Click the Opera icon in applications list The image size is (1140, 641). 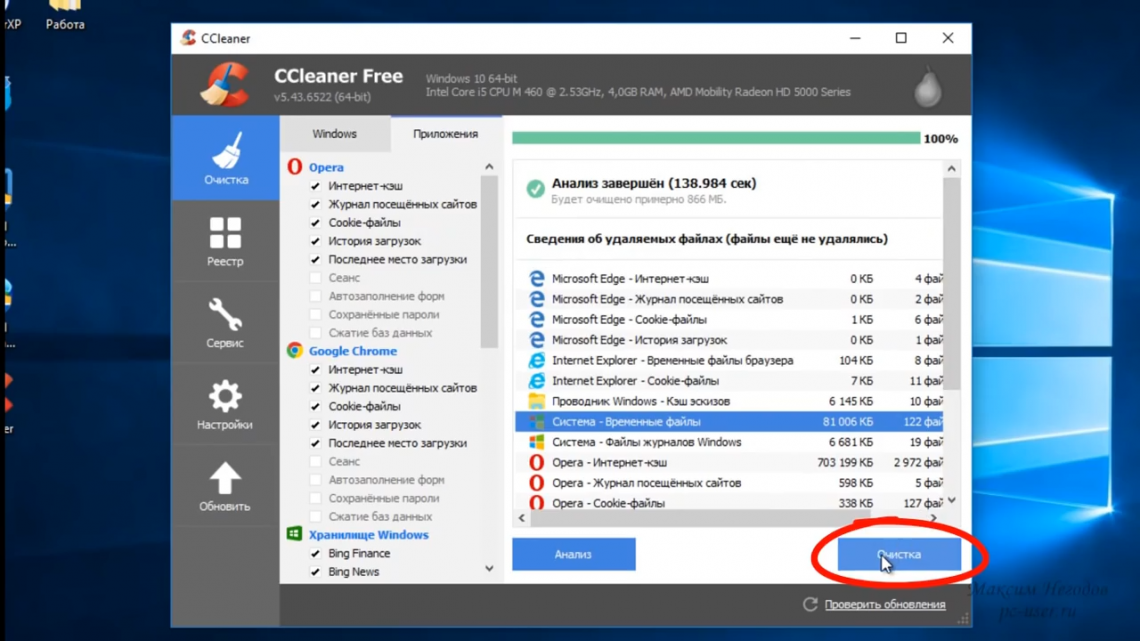[x=294, y=166]
